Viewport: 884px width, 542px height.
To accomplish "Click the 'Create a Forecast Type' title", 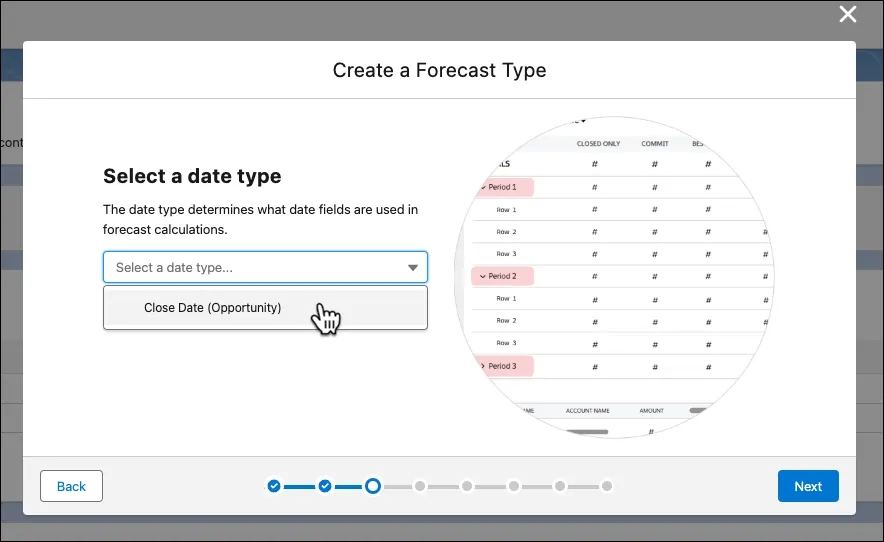I will (x=439, y=70).
